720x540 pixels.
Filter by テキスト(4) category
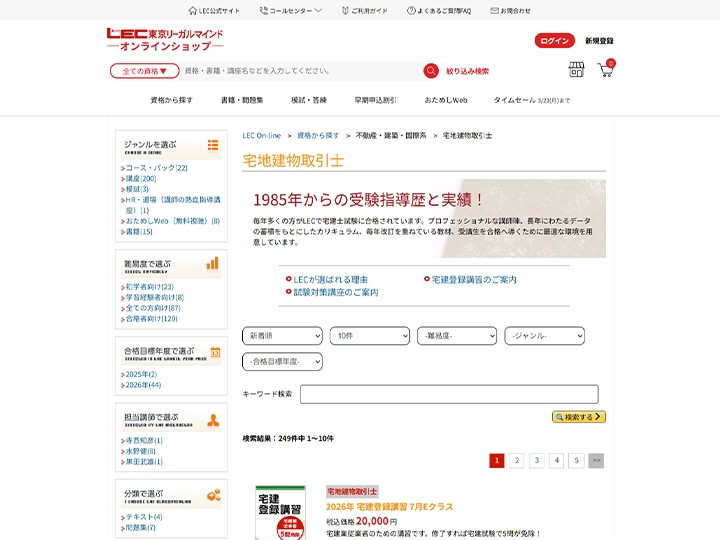click(x=144, y=517)
